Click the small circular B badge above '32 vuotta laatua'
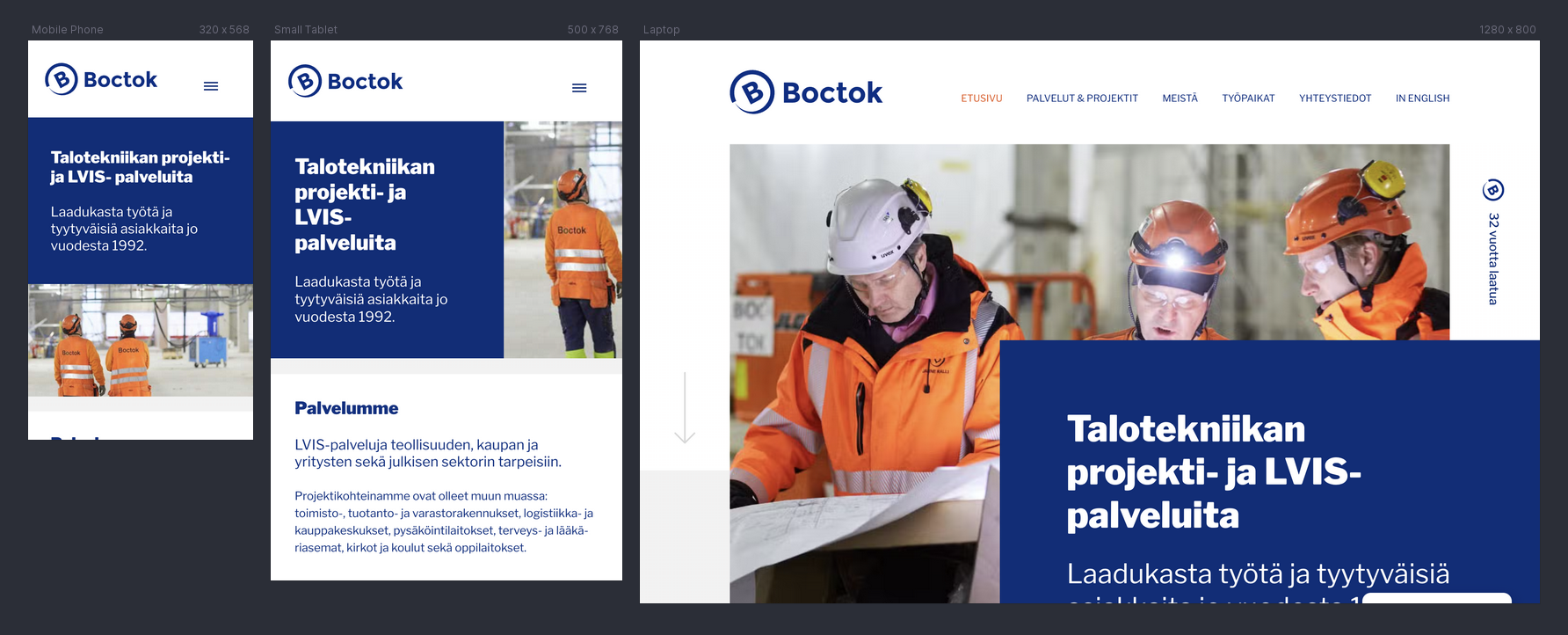This screenshot has height=635, width=1568. (x=1492, y=190)
